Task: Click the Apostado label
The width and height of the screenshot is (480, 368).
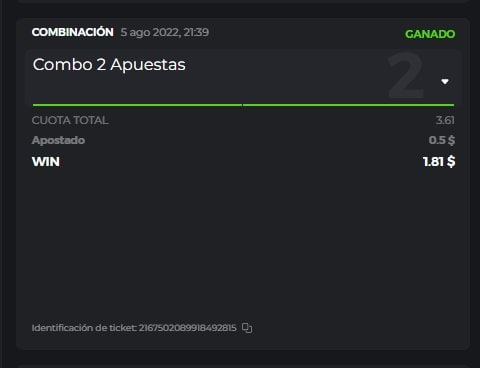Action: (58, 140)
